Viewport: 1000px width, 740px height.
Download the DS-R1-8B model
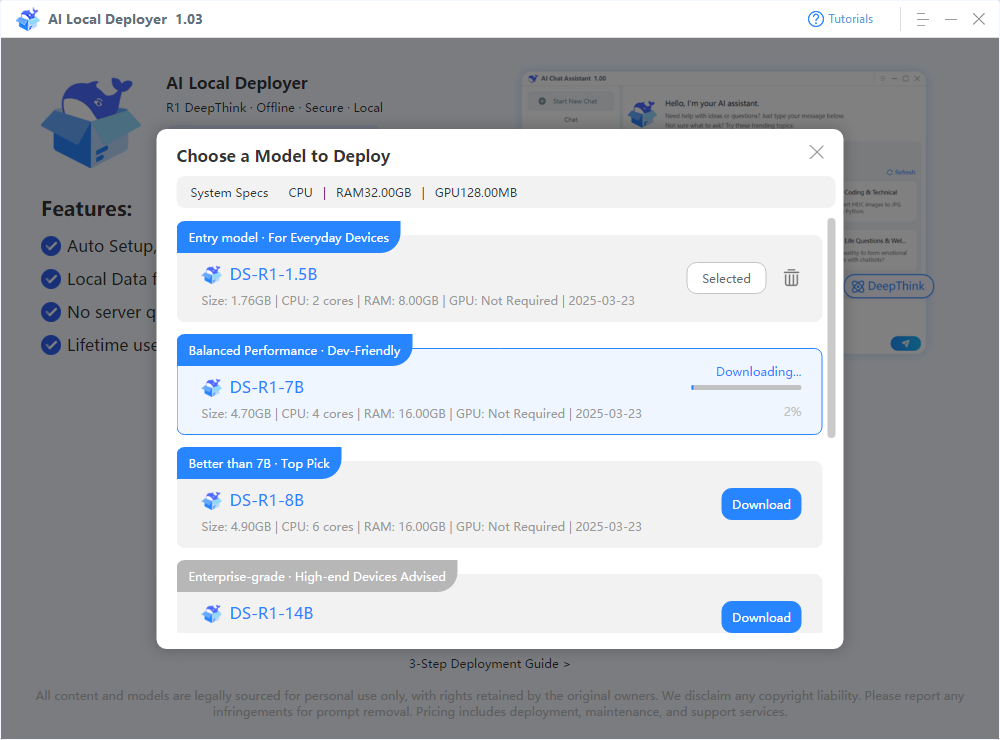761,504
